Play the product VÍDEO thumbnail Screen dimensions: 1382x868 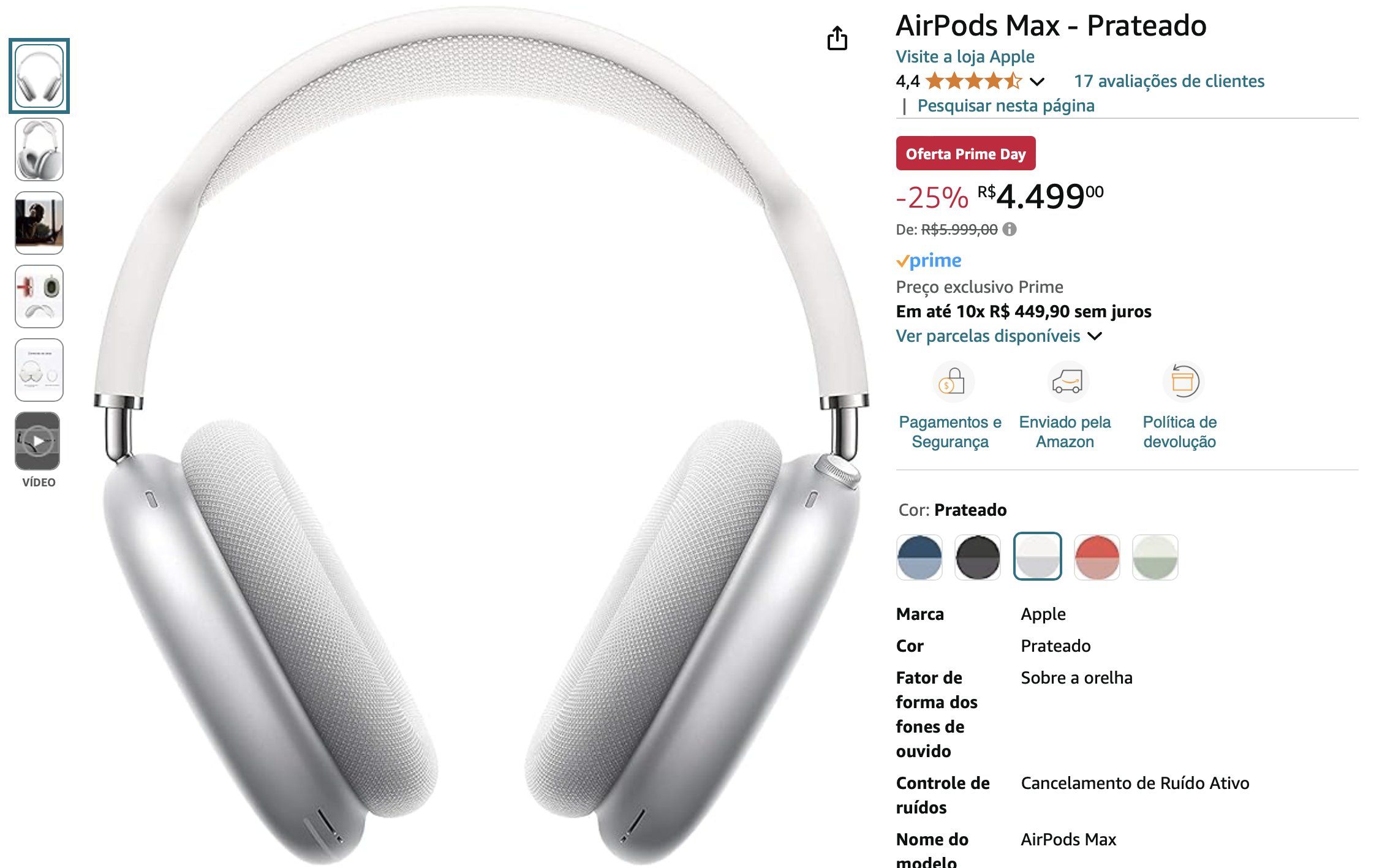[39, 441]
